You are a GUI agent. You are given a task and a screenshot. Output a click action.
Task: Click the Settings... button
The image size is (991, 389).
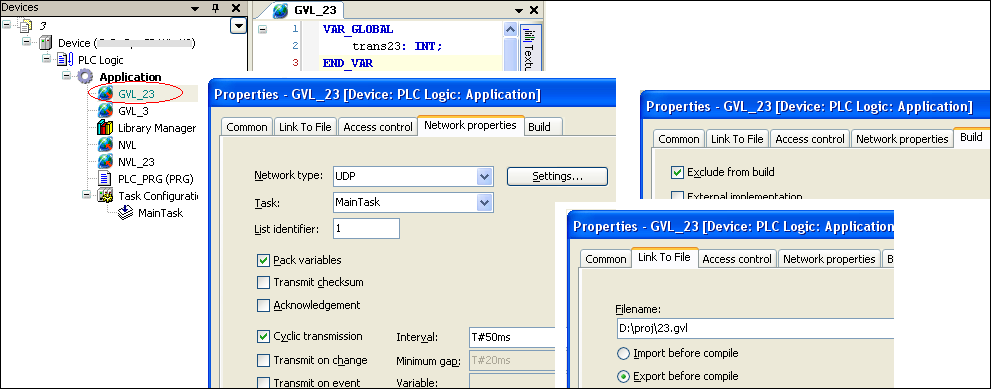coord(557,176)
